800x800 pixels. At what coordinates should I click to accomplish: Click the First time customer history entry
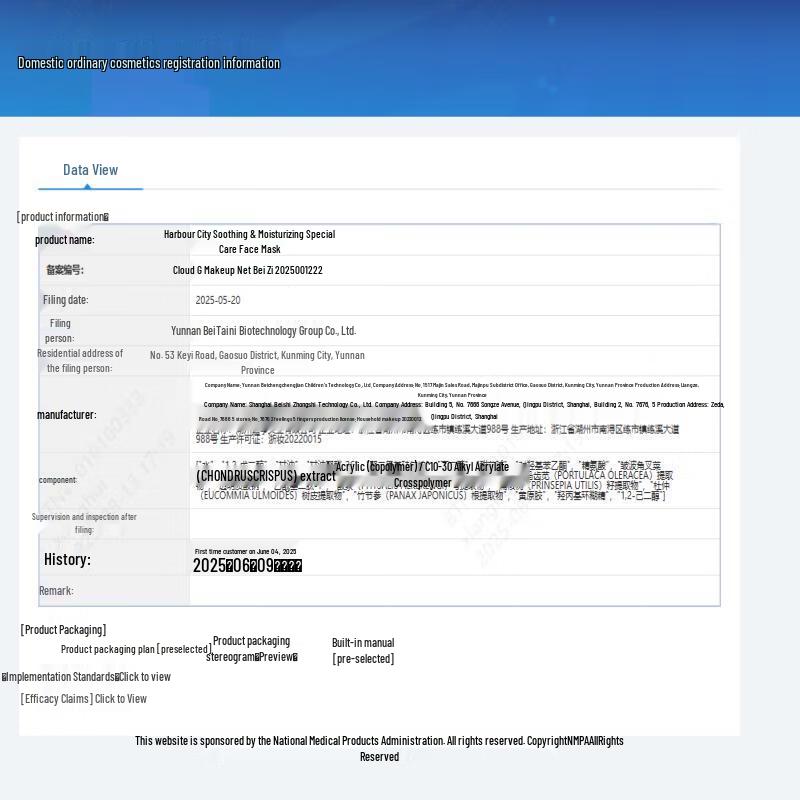[245, 551]
